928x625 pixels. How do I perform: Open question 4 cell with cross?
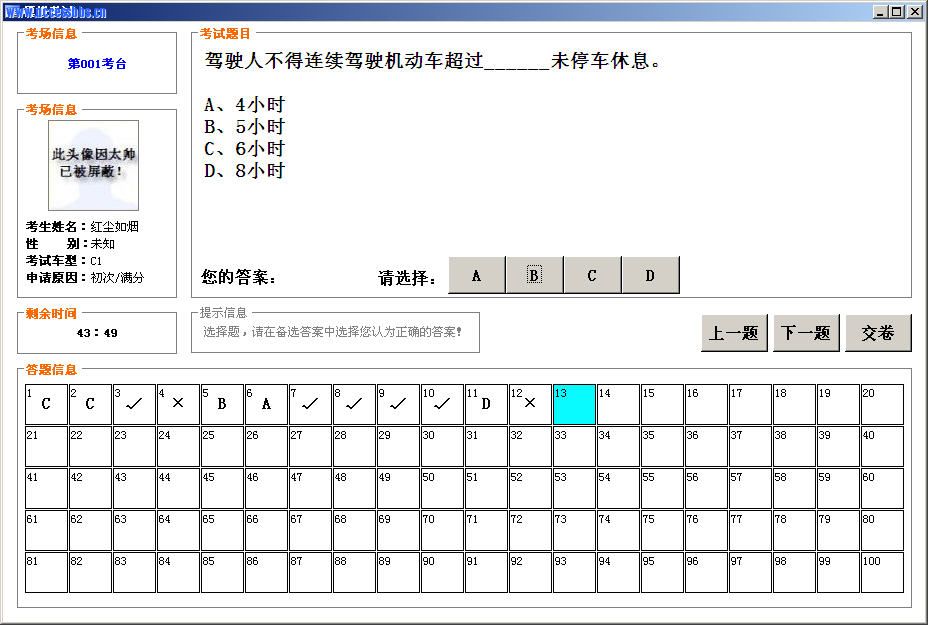coord(178,404)
